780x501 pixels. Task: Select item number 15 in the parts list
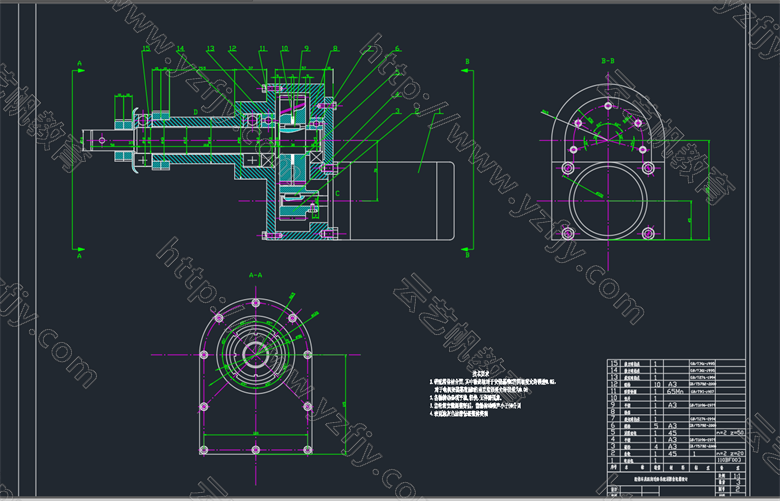(x=614, y=364)
